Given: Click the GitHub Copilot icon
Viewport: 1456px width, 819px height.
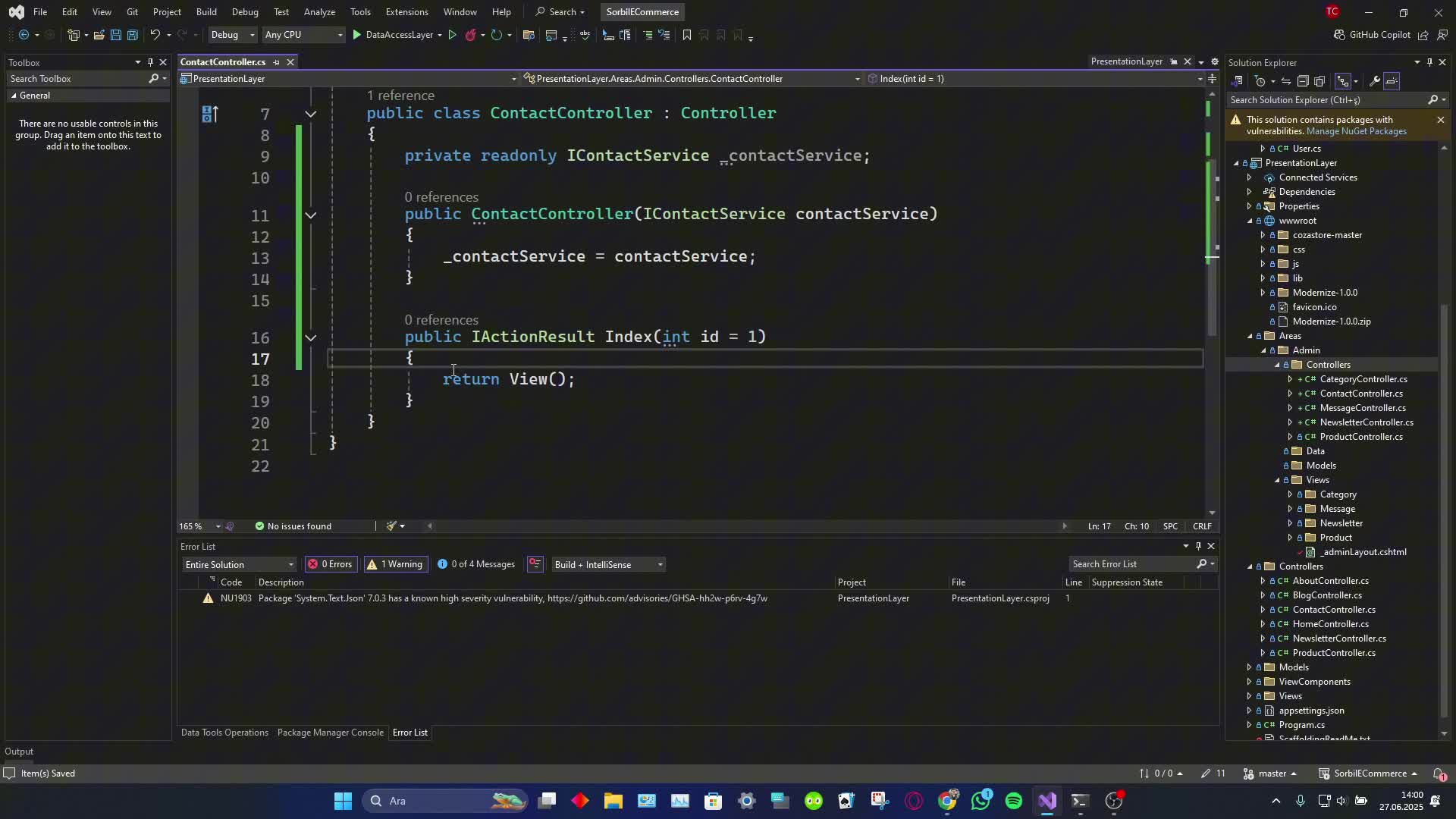Looking at the screenshot, I should (1339, 35).
